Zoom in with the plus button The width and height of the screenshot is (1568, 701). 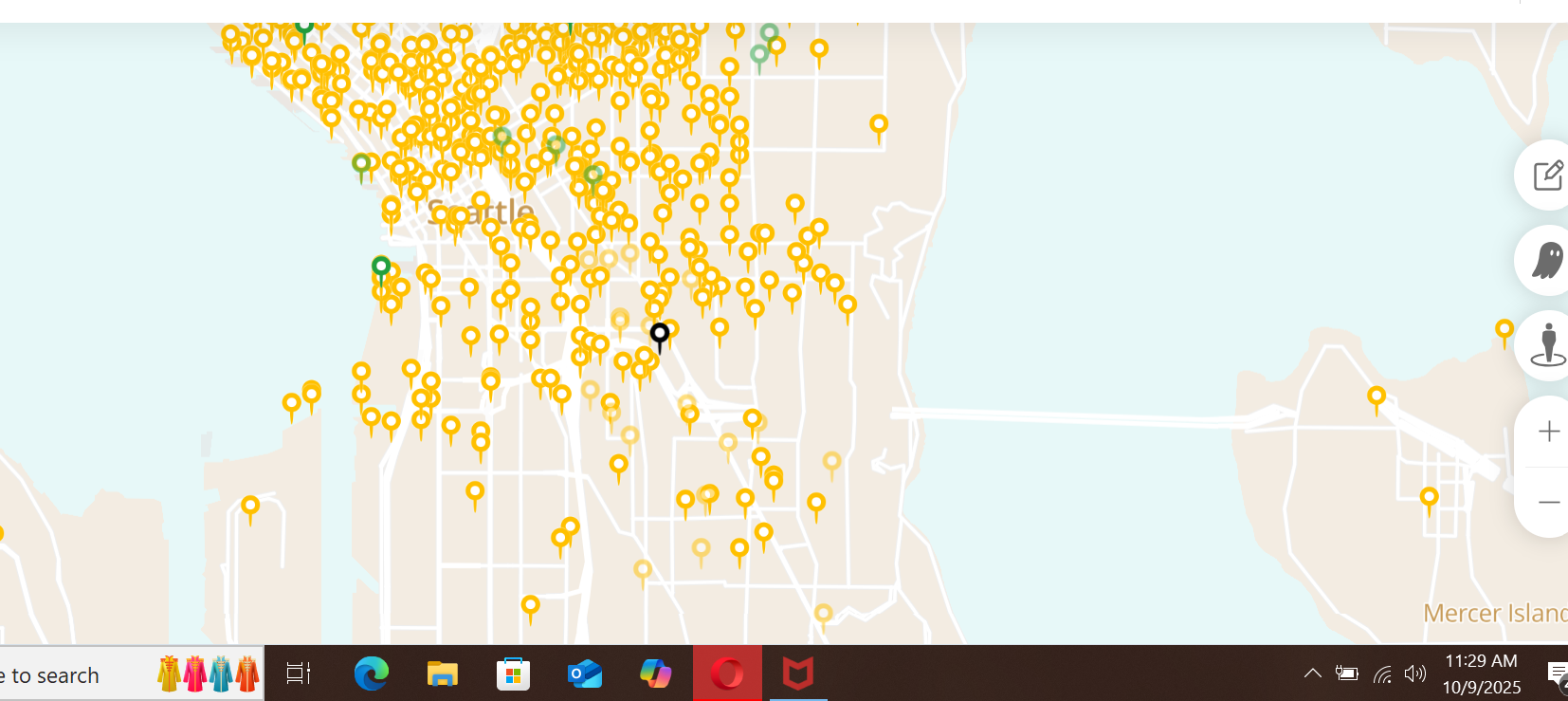[x=1548, y=432]
